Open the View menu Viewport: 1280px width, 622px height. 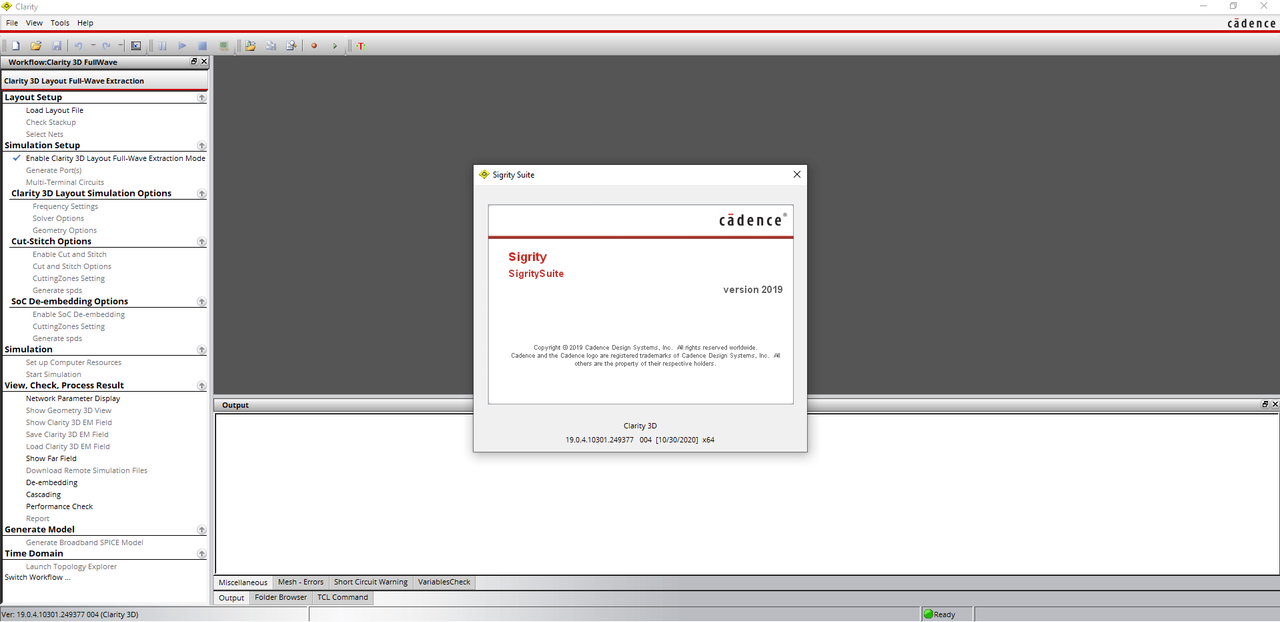pyautogui.click(x=34, y=23)
